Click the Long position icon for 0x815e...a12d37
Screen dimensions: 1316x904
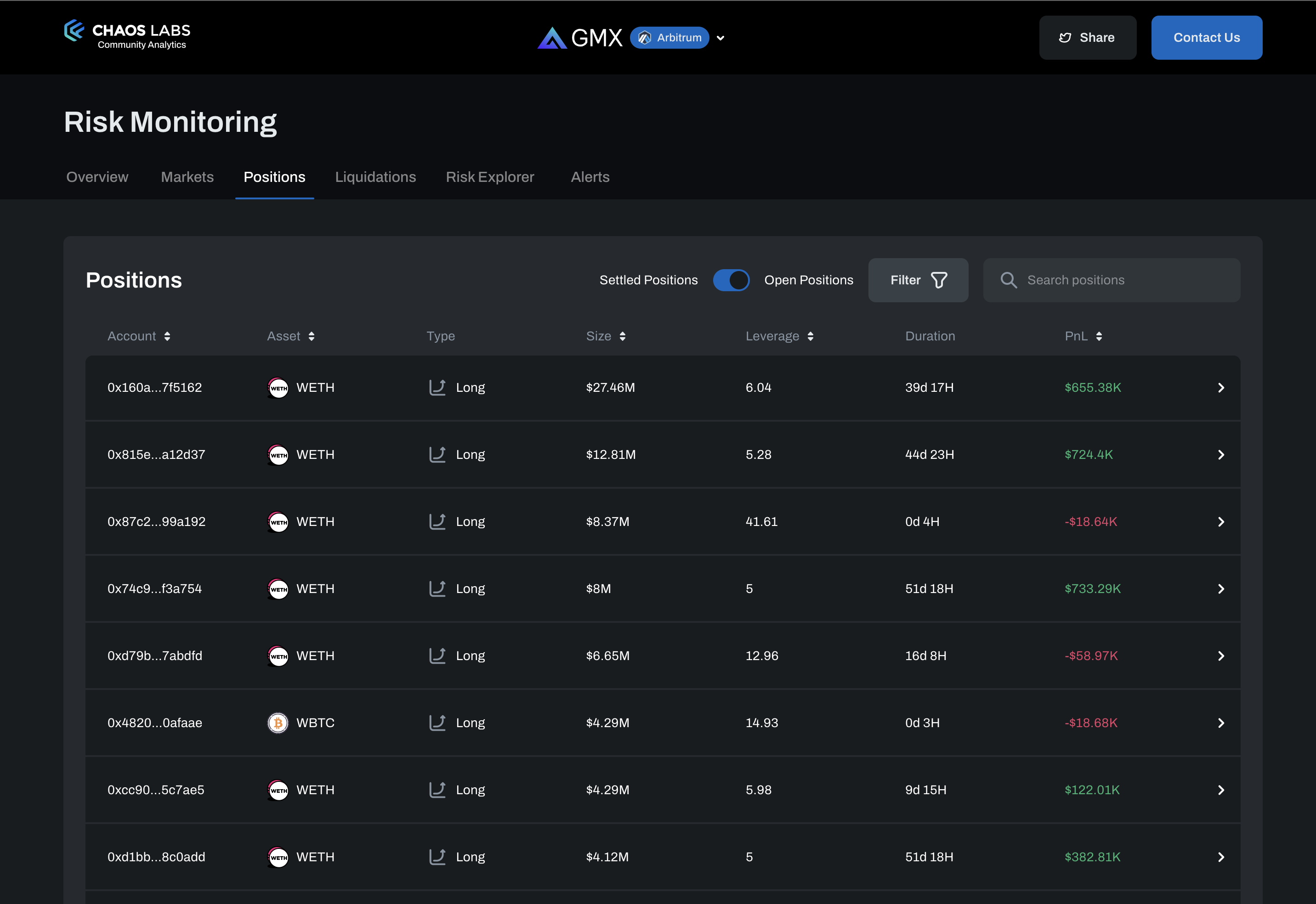click(x=437, y=455)
